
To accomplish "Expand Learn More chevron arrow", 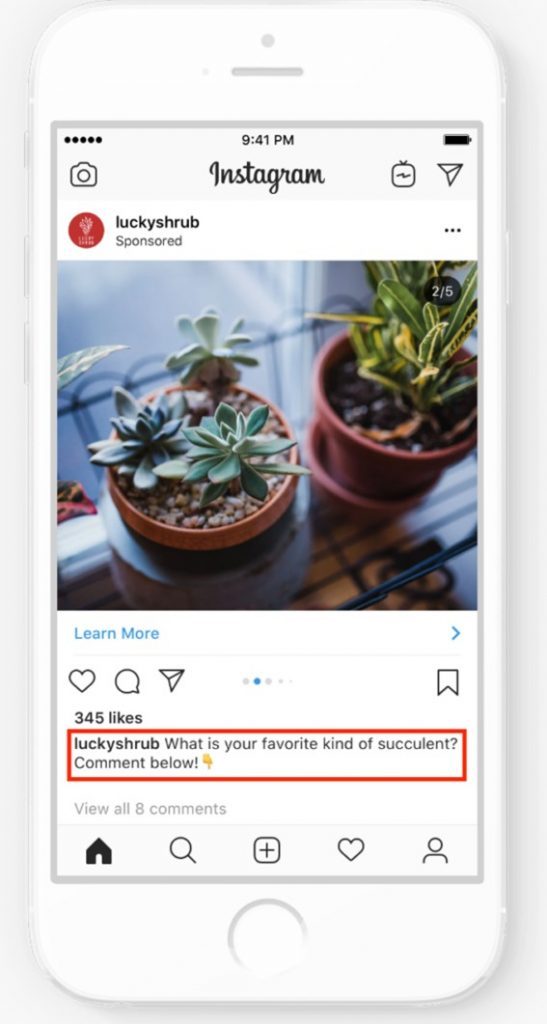I will [456, 633].
